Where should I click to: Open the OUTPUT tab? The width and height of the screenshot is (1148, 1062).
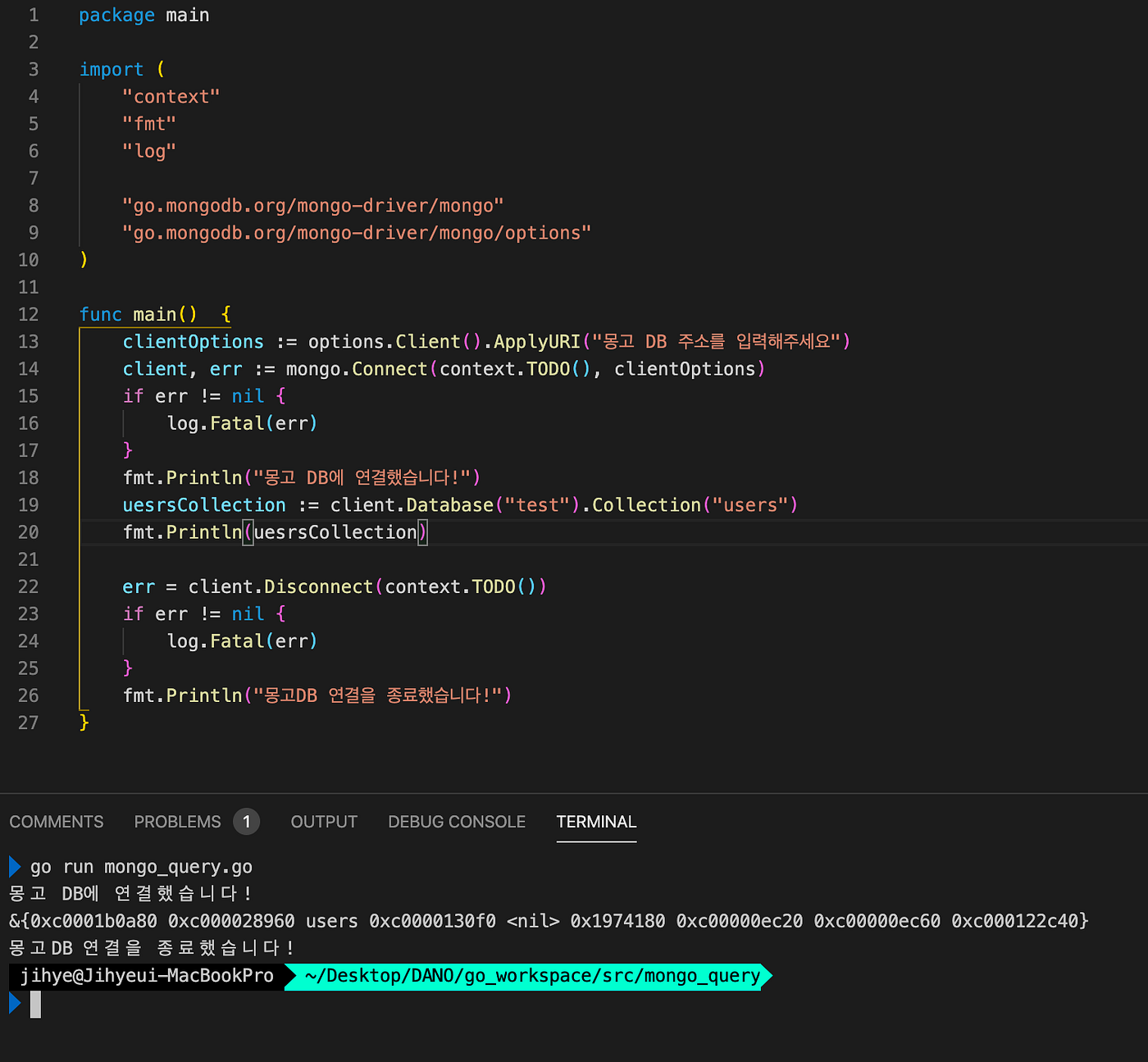pos(324,822)
